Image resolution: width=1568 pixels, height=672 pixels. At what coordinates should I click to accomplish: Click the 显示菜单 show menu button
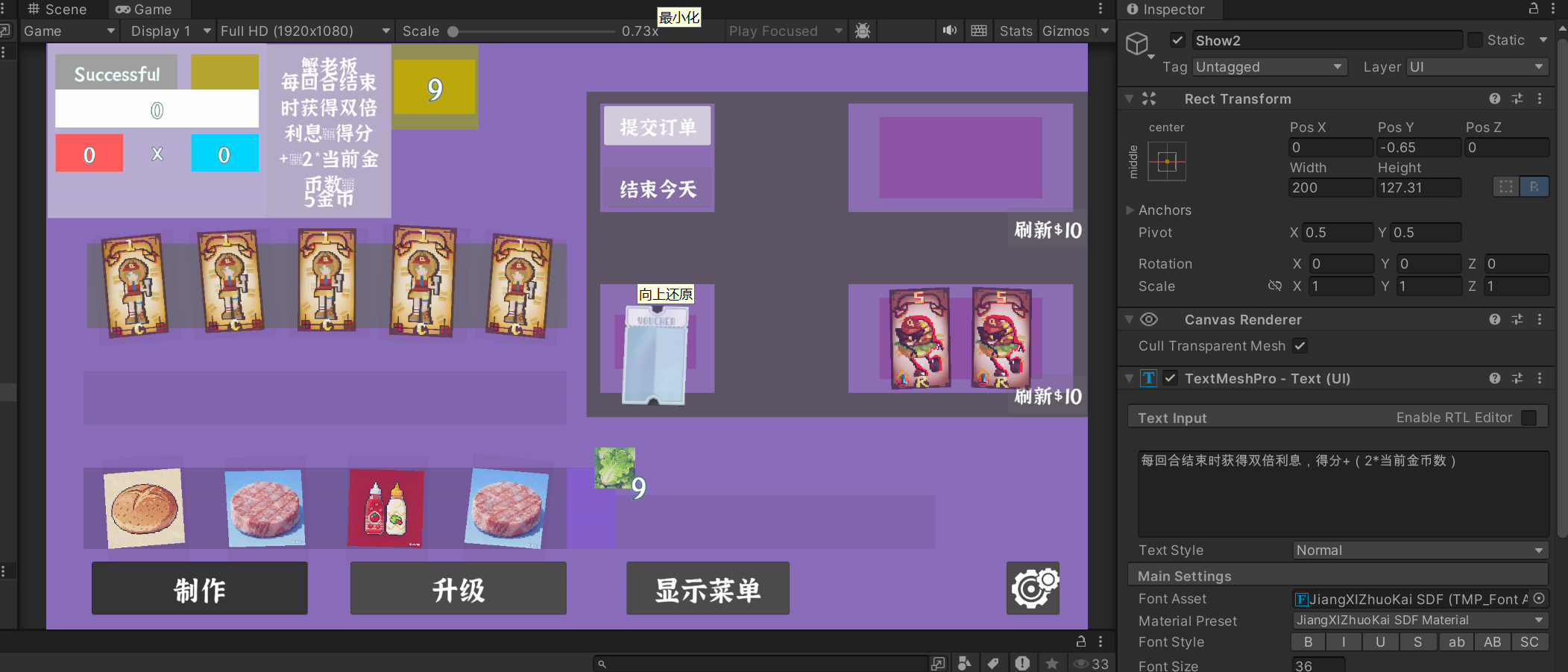(708, 588)
